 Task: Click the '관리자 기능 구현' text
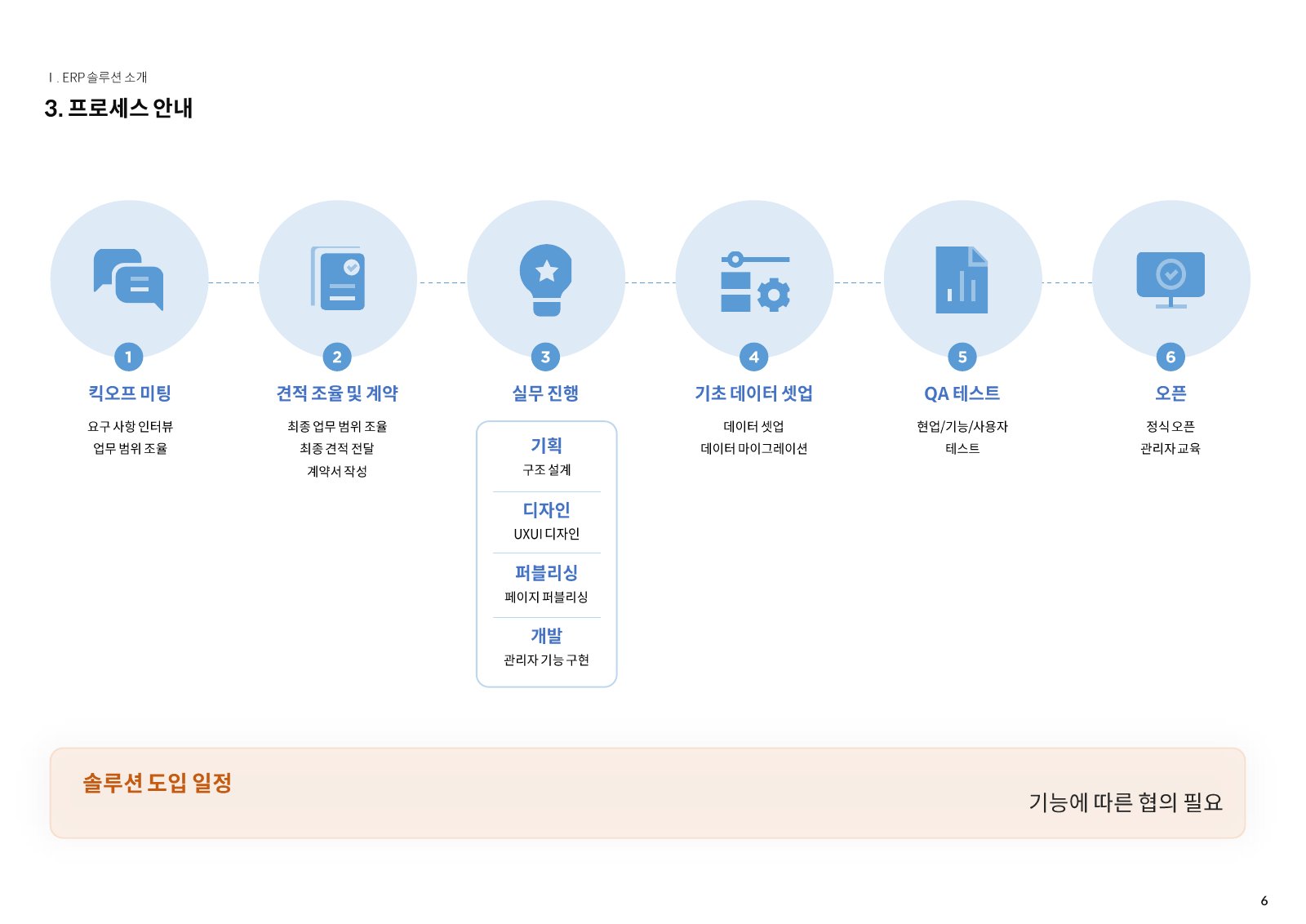point(546,660)
